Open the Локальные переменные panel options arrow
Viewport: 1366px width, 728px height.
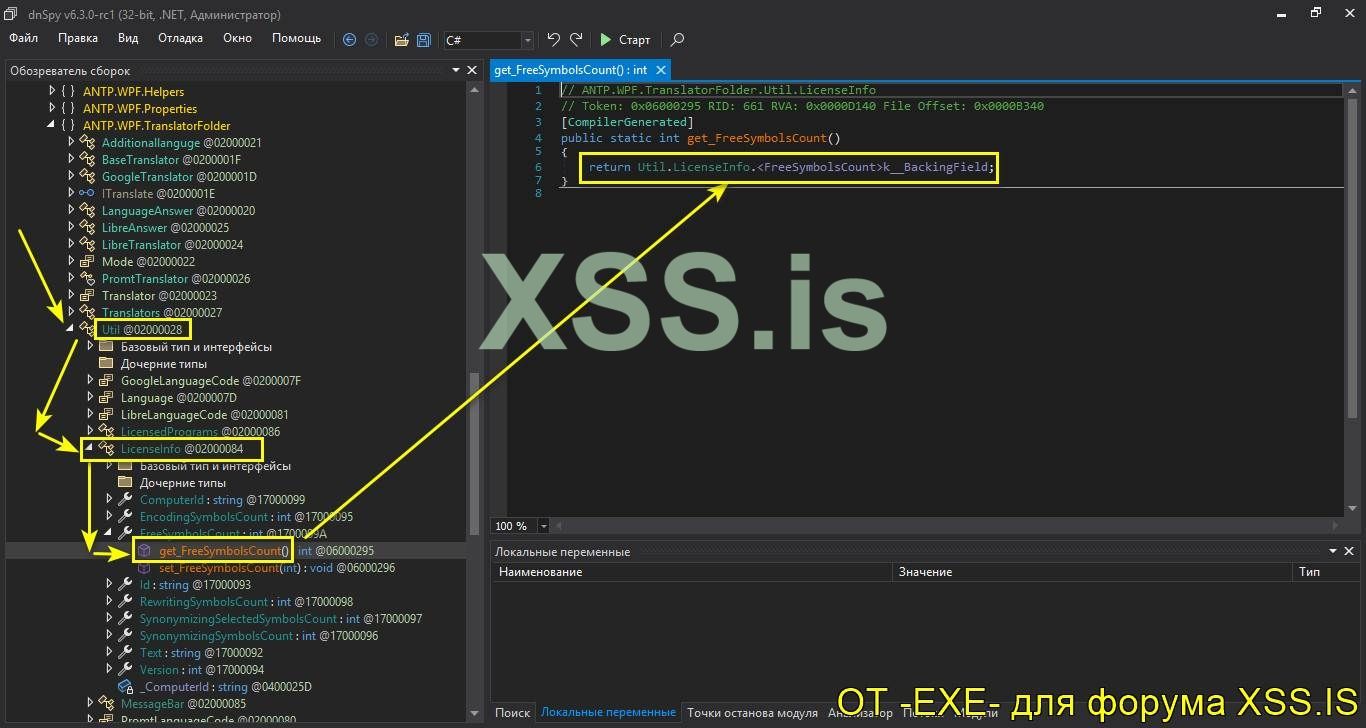click(x=1332, y=551)
